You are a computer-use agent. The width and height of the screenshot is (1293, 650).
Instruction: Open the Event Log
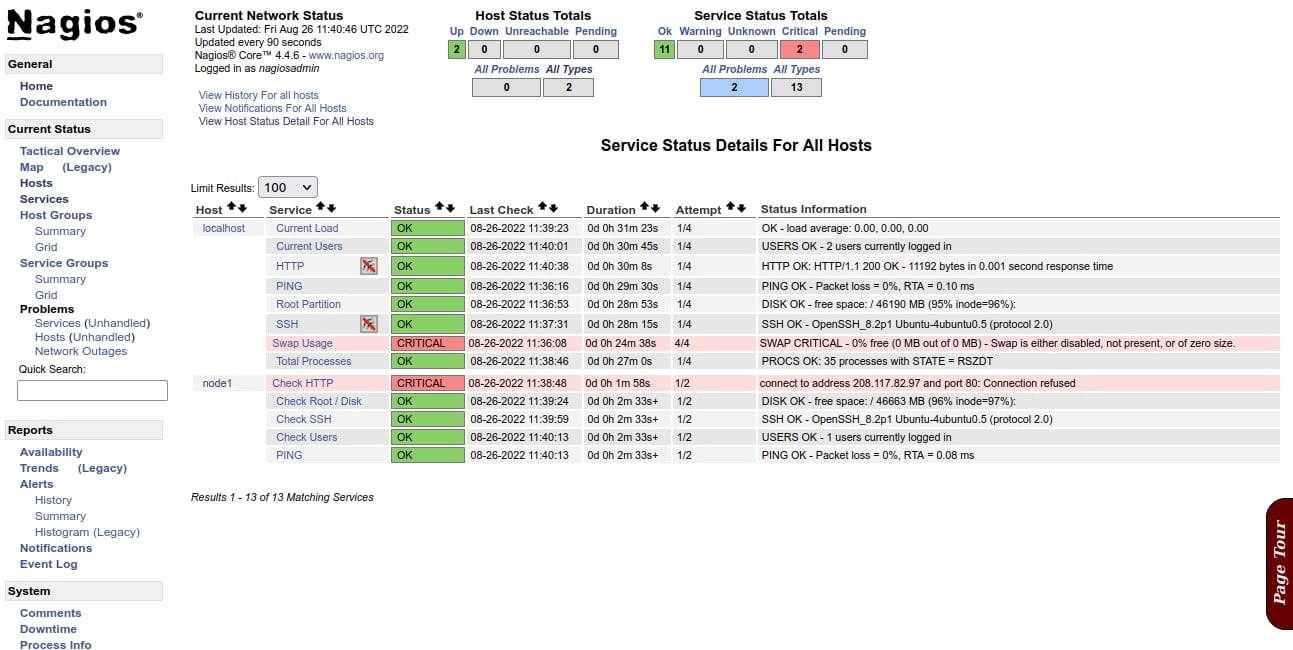(x=48, y=564)
